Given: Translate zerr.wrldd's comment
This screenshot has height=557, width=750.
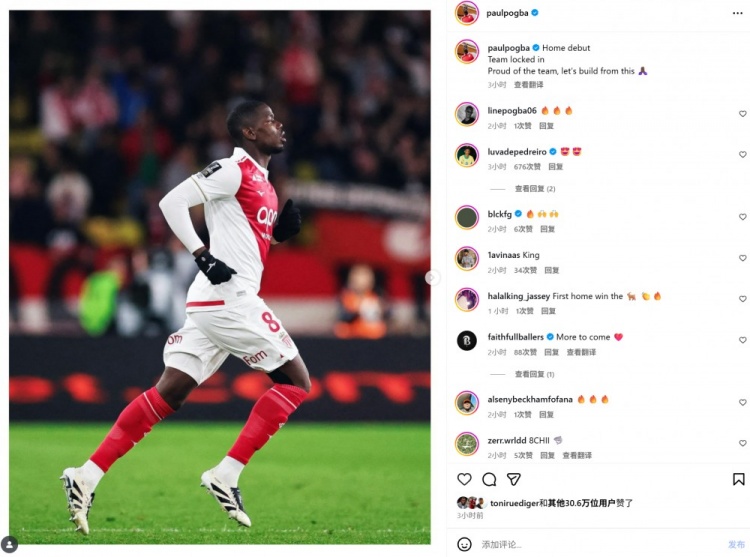Looking at the screenshot, I should tap(577, 455).
